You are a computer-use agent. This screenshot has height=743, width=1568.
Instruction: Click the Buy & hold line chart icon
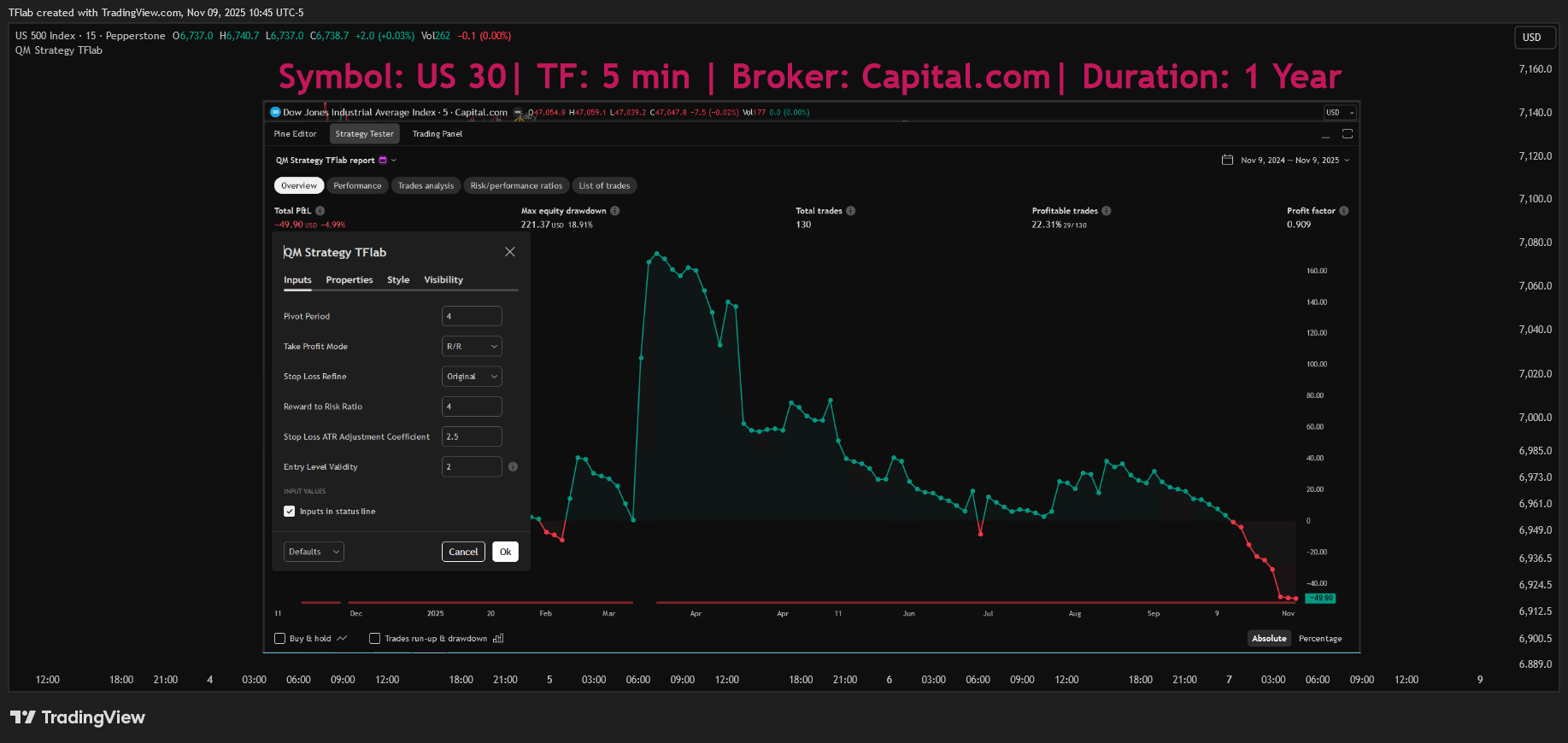click(x=342, y=639)
